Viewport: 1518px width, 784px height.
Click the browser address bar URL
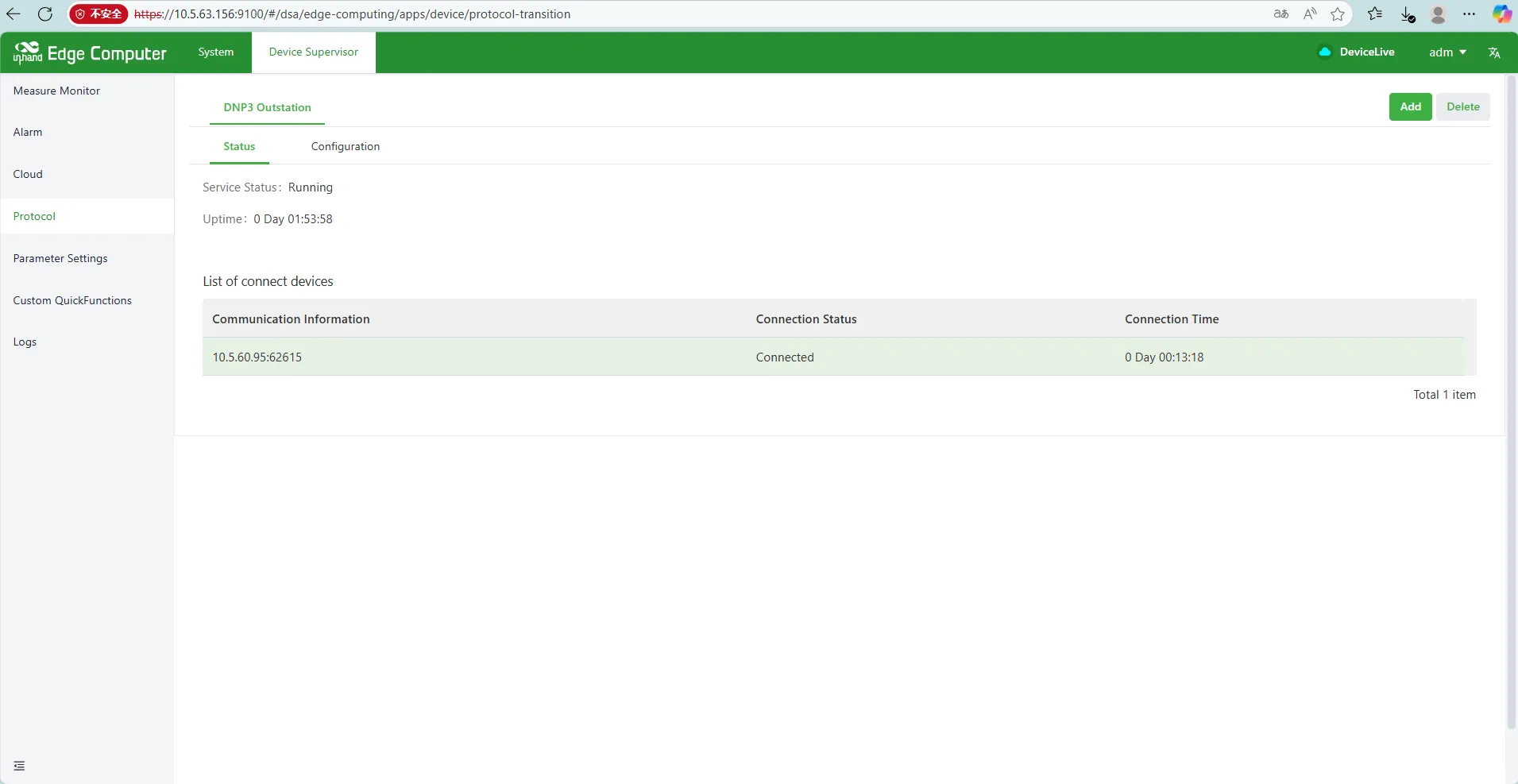point(352,14)
